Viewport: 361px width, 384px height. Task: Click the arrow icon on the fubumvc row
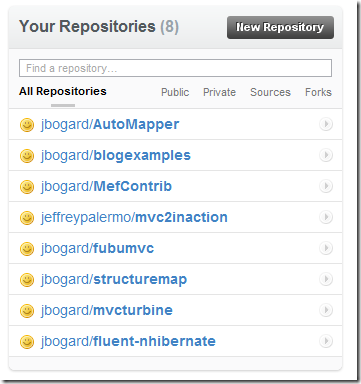(326, 248)
